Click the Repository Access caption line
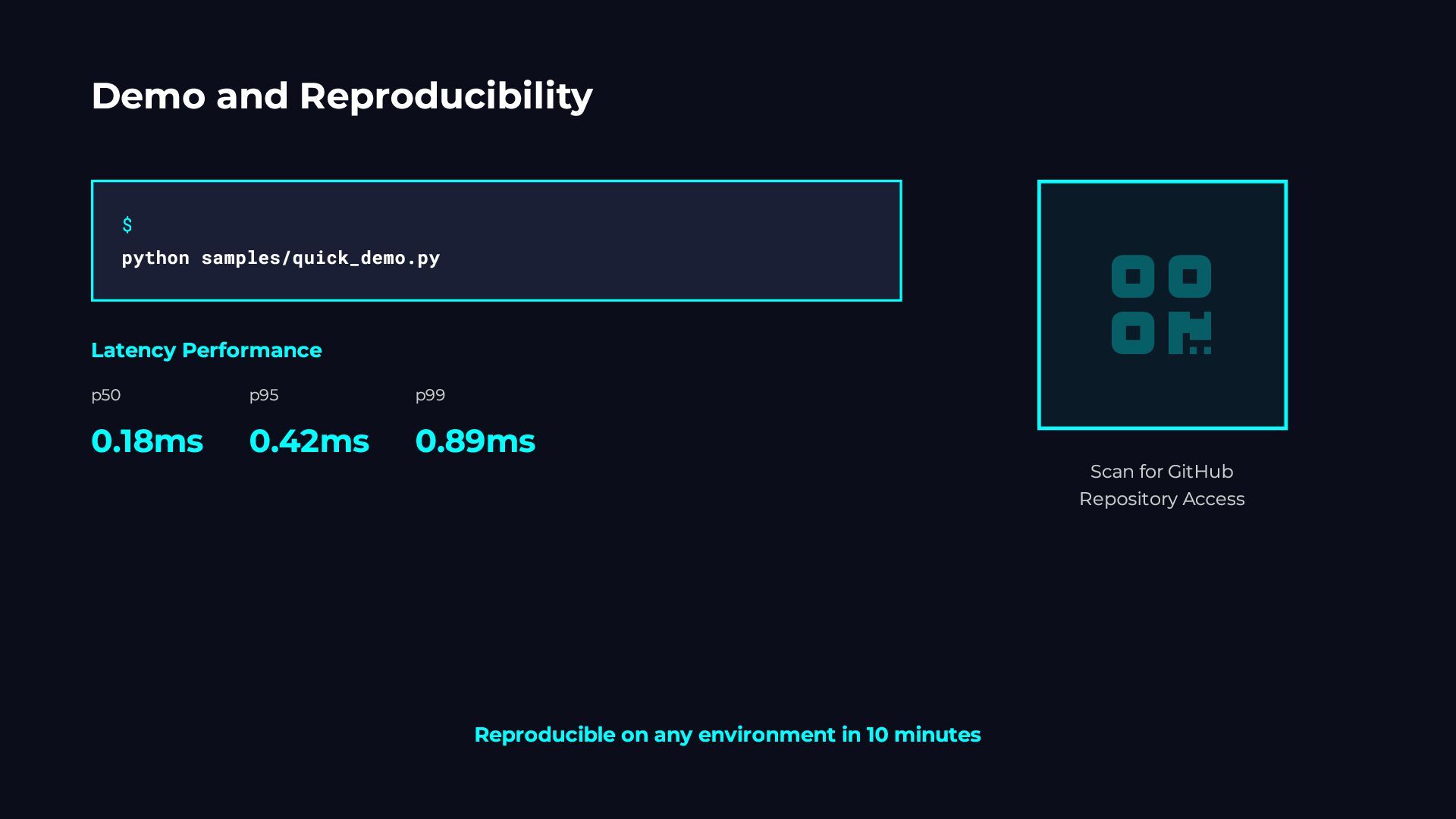The image size is (1456, 819). (x=1162, y=499)
